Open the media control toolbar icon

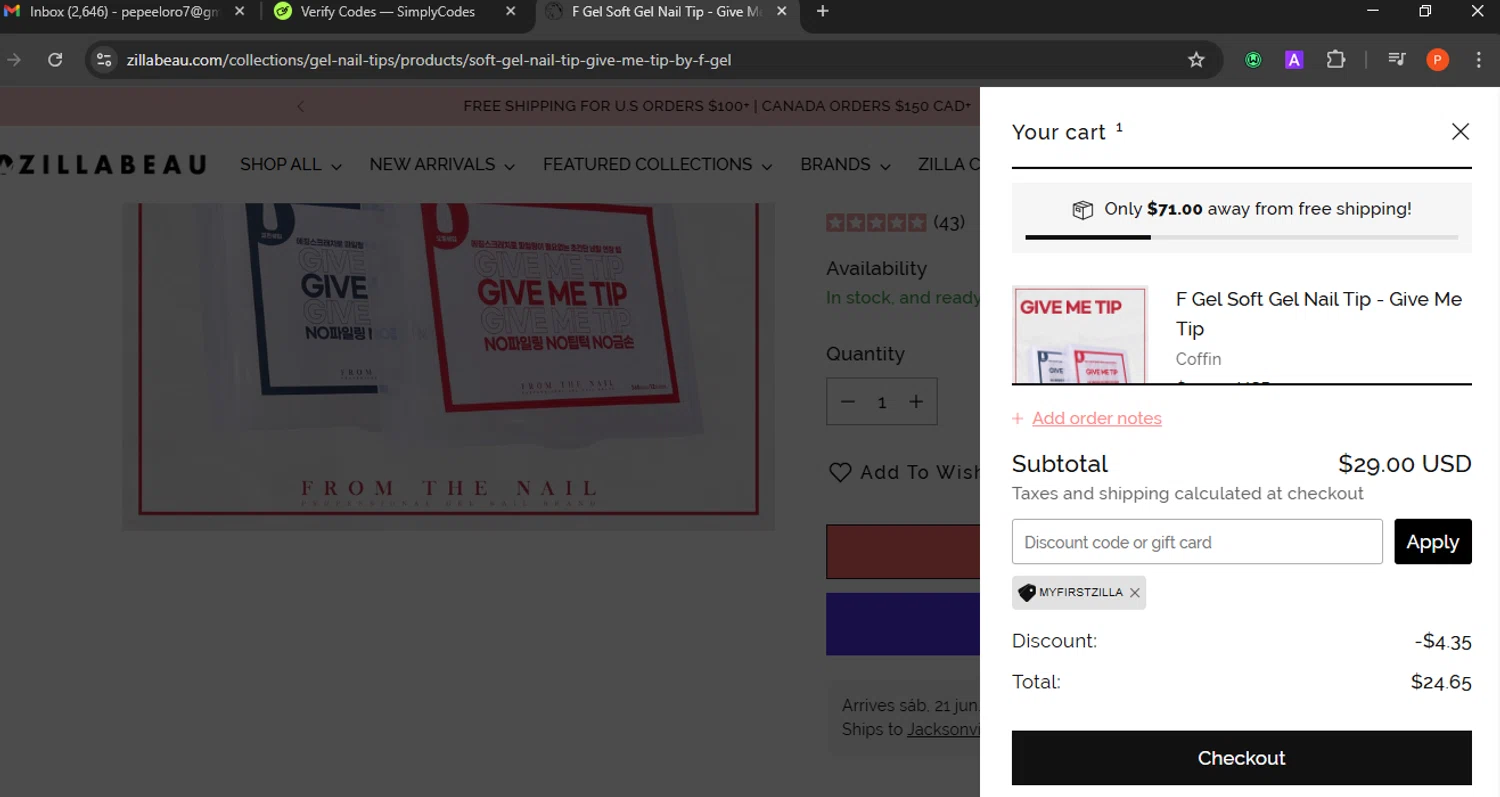tap(1397, 60)
